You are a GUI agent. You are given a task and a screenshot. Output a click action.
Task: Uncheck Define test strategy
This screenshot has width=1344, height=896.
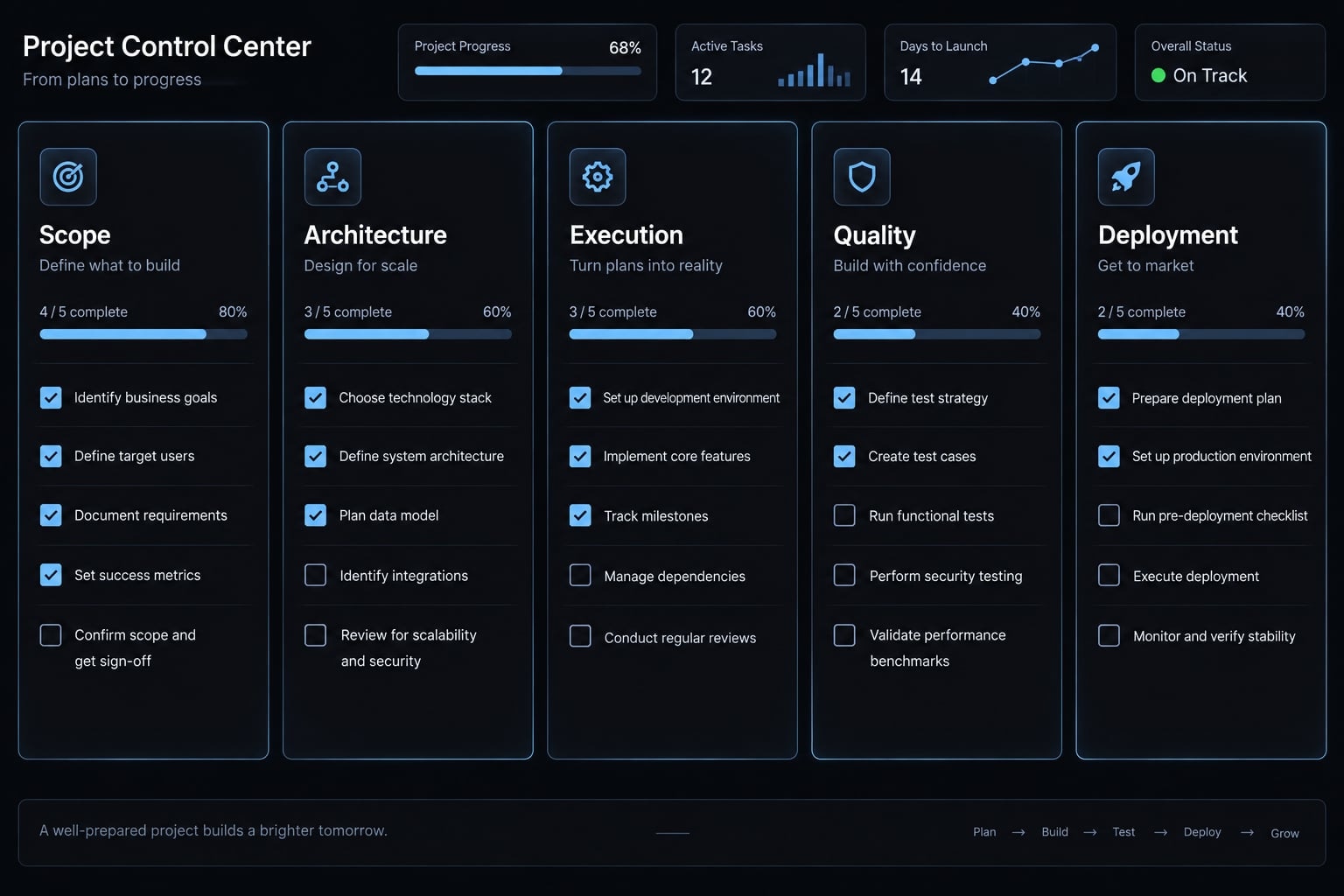point(844,397)
